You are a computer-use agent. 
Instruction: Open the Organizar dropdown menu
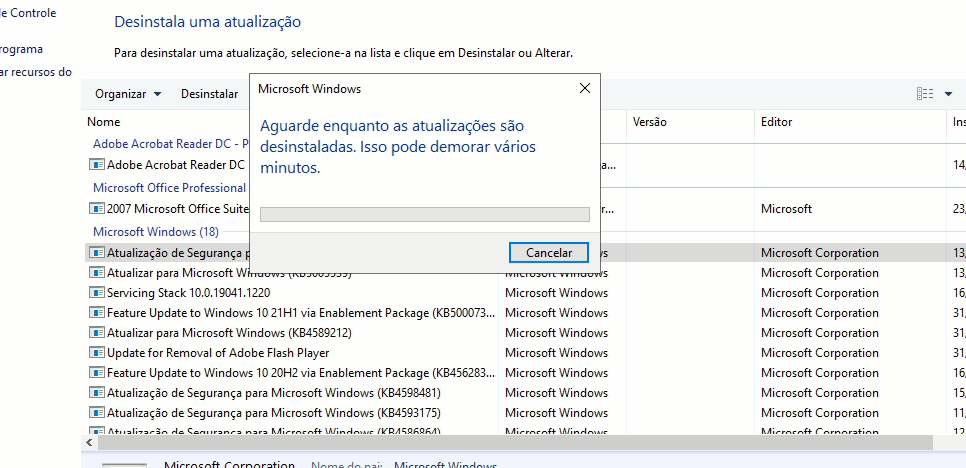point(128,94)
